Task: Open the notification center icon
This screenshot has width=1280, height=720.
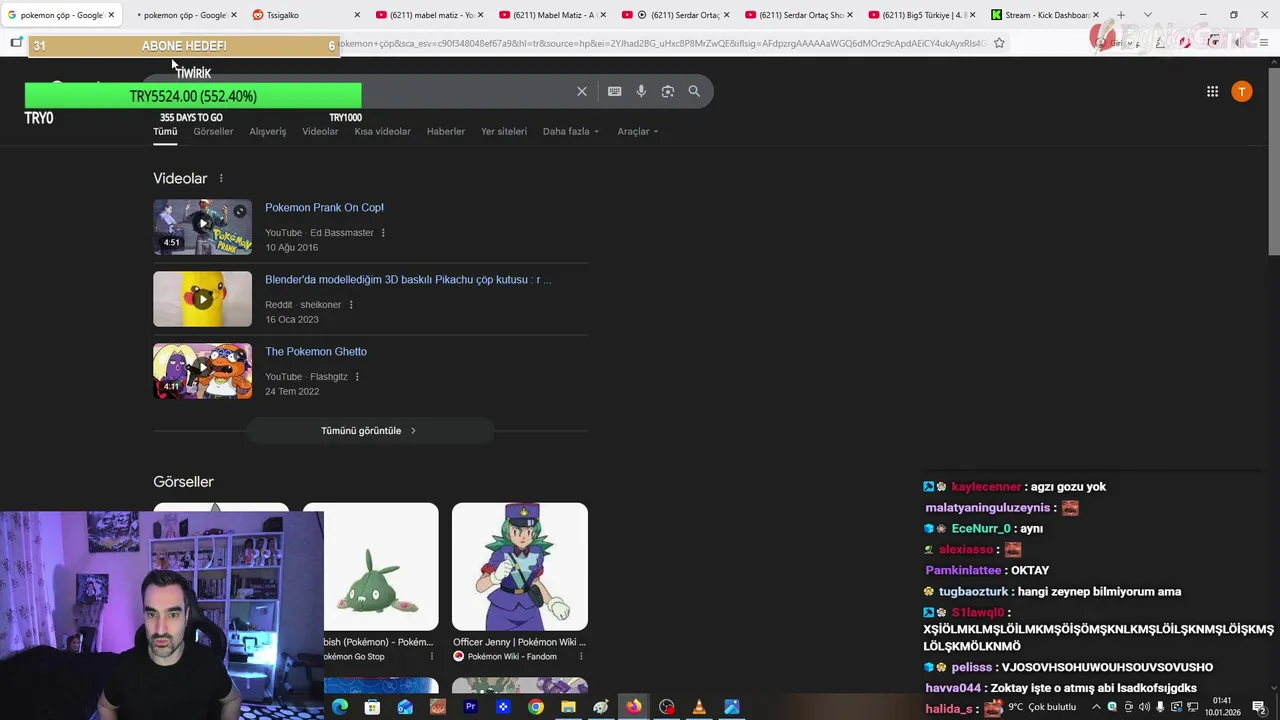Action: 1259,707
